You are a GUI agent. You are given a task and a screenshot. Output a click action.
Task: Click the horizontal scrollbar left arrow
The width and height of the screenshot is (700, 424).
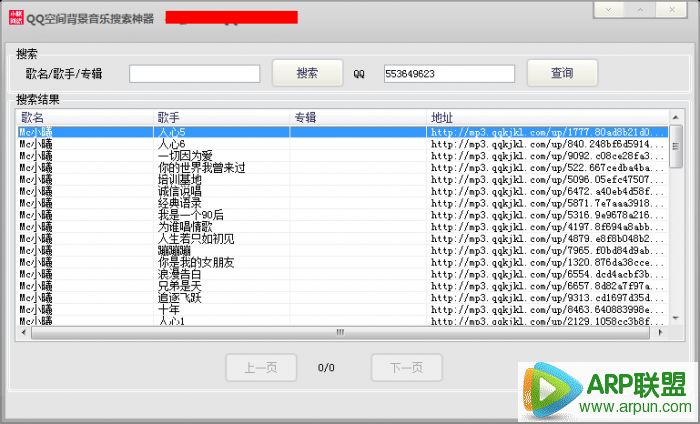pyautogui.click(x=23, y=332)
